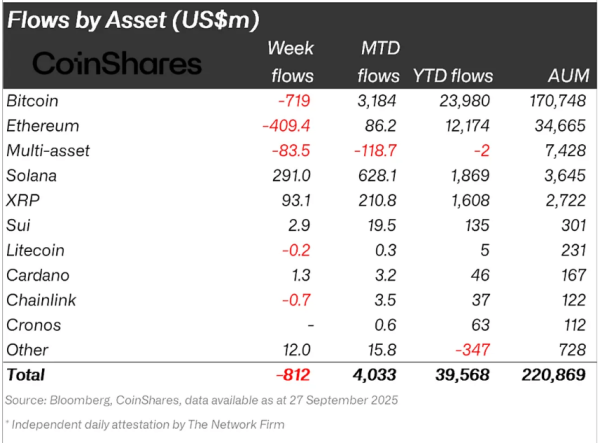Select the Bitcoin row label

[x=33, y=101]
